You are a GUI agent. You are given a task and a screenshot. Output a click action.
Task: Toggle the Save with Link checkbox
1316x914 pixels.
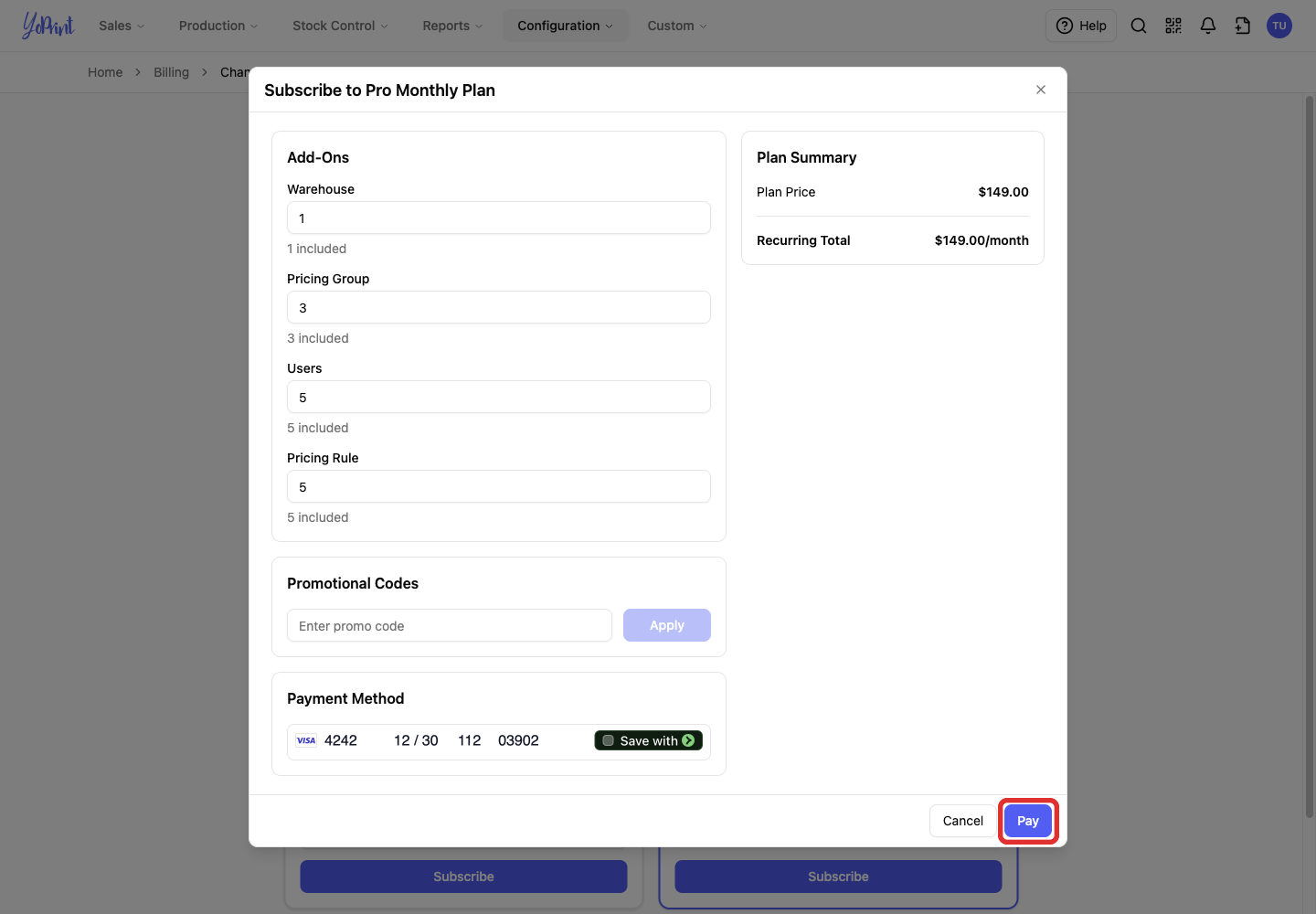[609, 740]
